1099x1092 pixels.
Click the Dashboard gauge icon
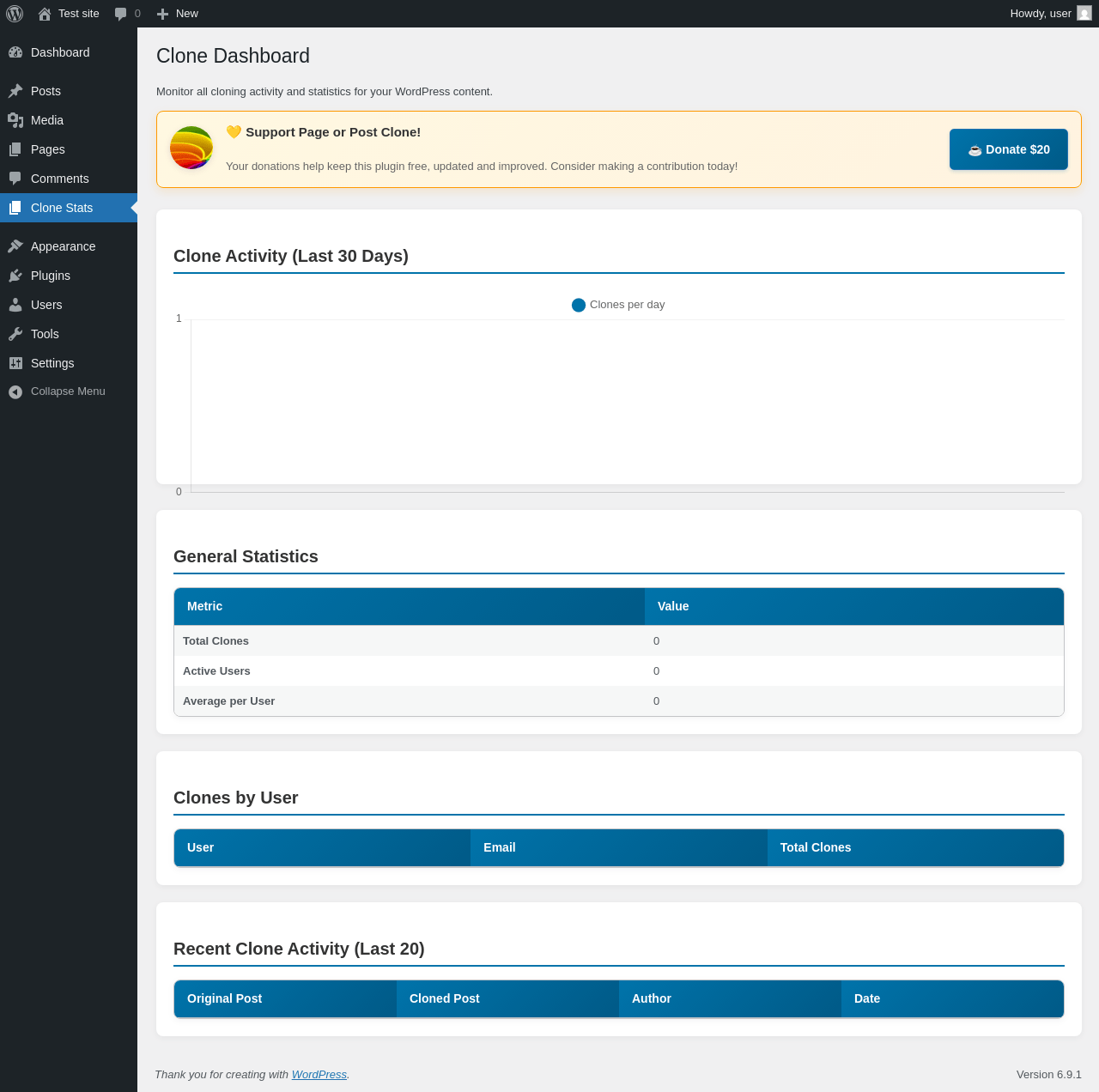click(x=15, y=52)
